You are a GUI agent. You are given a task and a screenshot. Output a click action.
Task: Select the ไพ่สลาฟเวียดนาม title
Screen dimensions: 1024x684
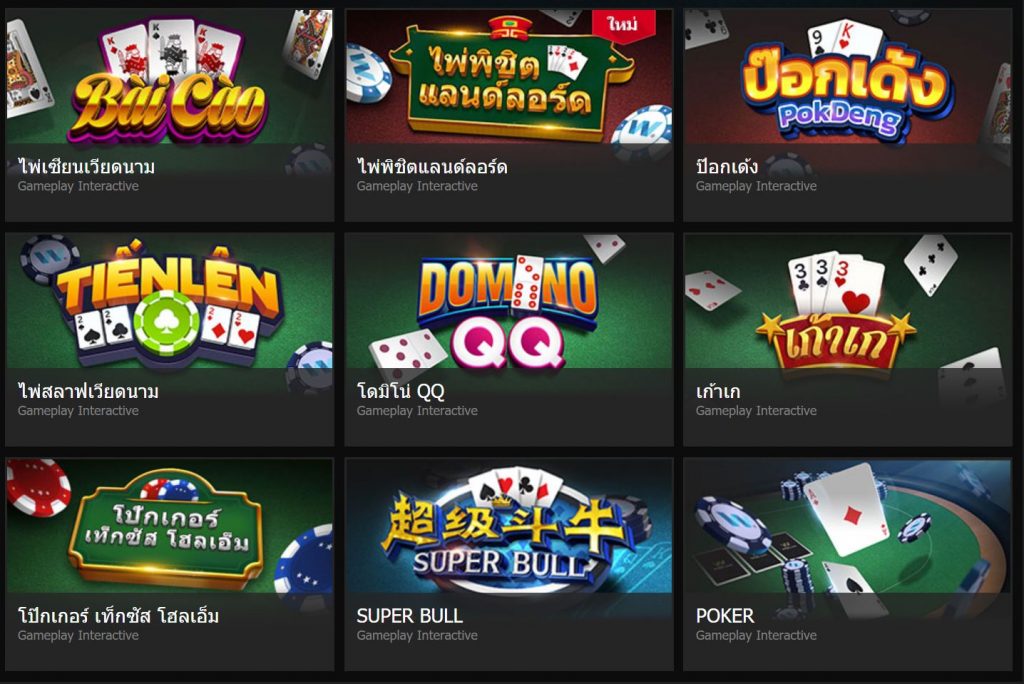coord(88,391)
